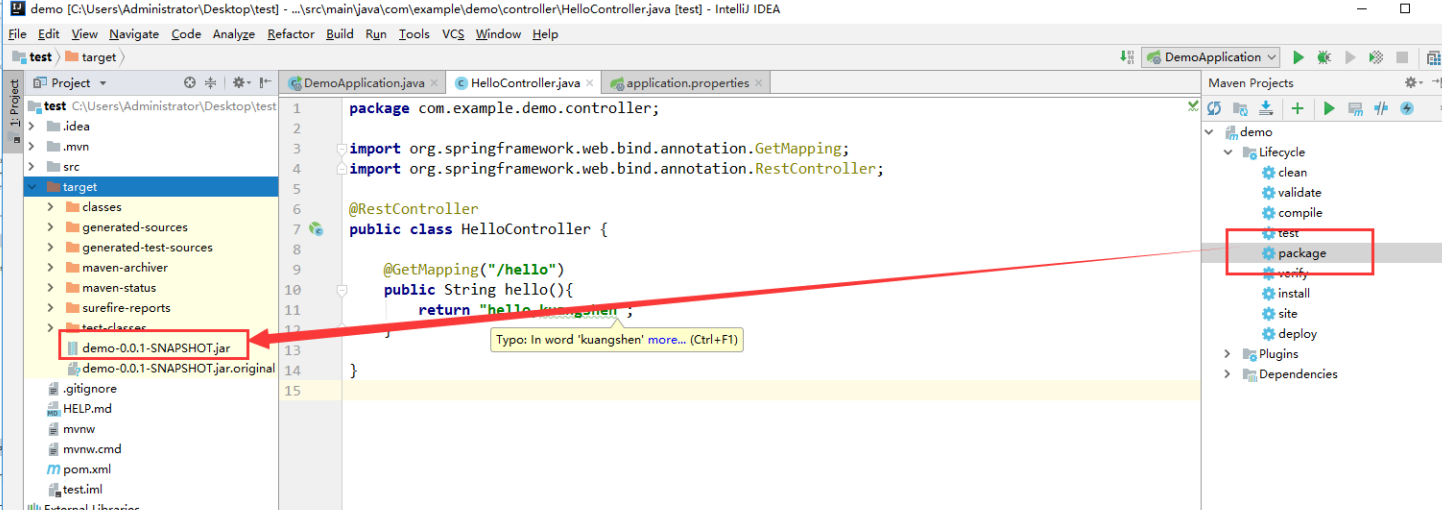Click Scroll from Source target icon
The image size is (1442, 510).
(190, 83)
